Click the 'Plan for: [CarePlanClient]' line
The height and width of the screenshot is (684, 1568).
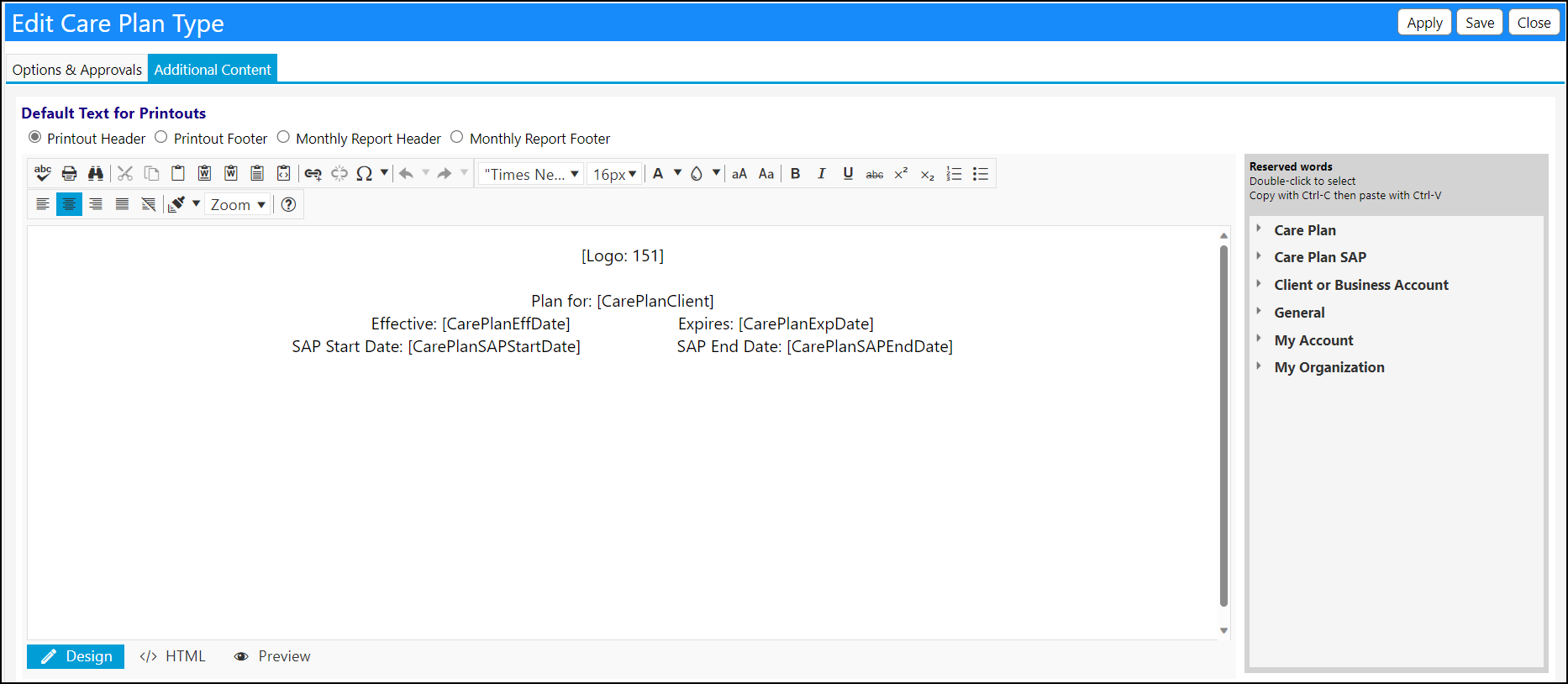click(x=623, y=301)
